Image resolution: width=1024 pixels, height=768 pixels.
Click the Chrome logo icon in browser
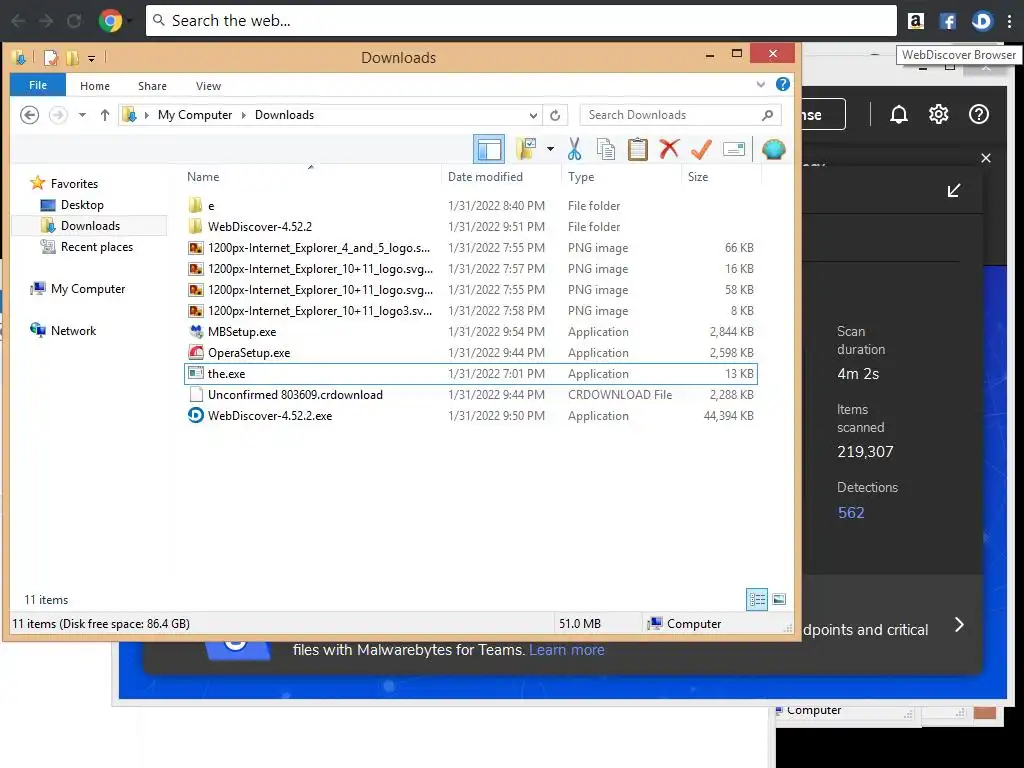[x=110, y=21]
